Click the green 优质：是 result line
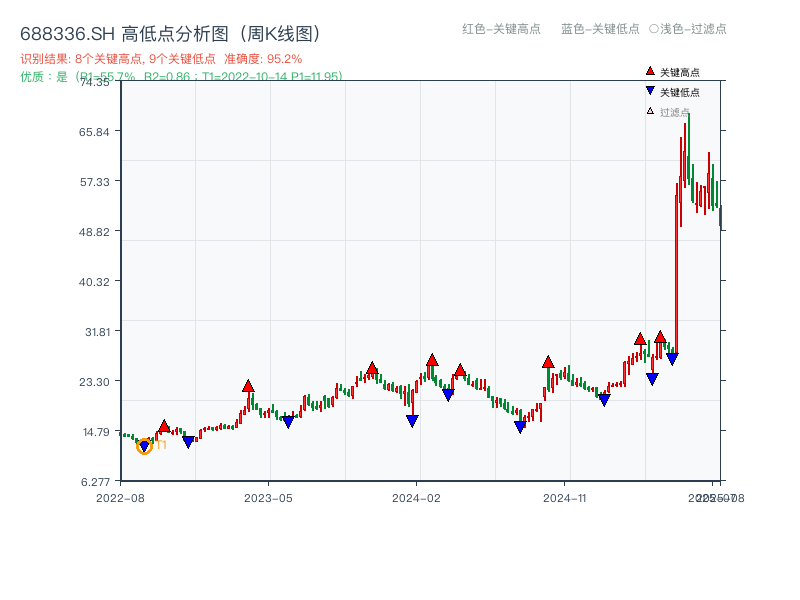 coord(181,77)
